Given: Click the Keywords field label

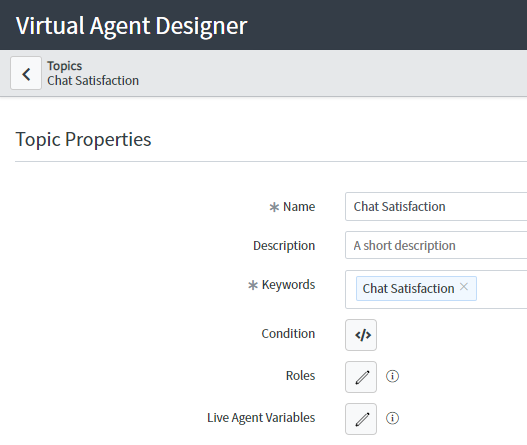Looking at the screenshot, I should 288,285.
